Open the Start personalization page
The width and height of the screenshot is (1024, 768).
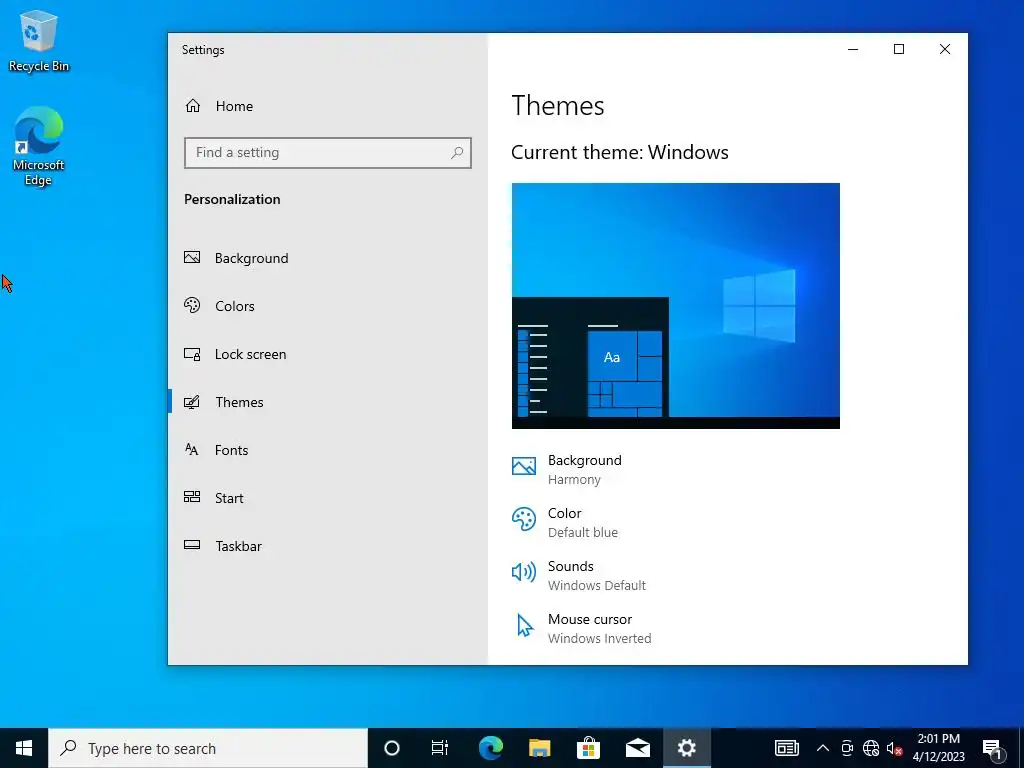(x=328, y=498)
